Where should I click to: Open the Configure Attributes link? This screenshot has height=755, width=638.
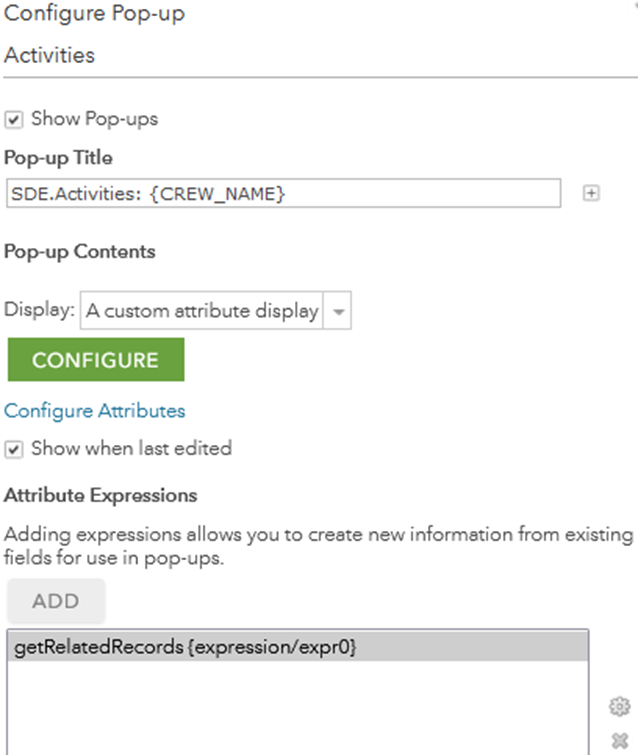pyautogui.click(x=94, y=411)
